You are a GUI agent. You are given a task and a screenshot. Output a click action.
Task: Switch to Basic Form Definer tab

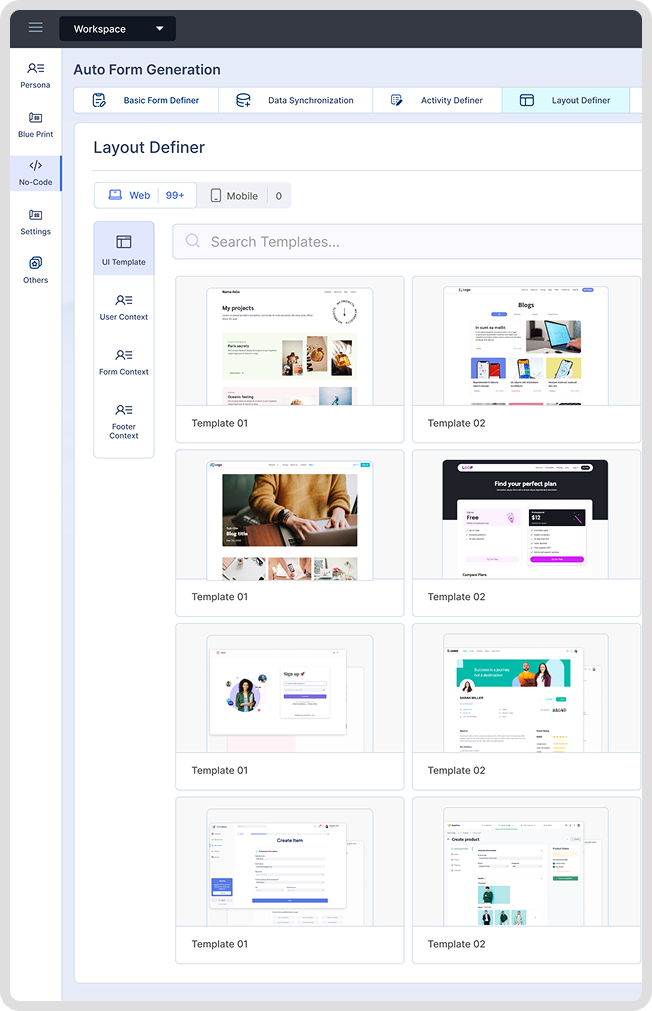point(147,100)
